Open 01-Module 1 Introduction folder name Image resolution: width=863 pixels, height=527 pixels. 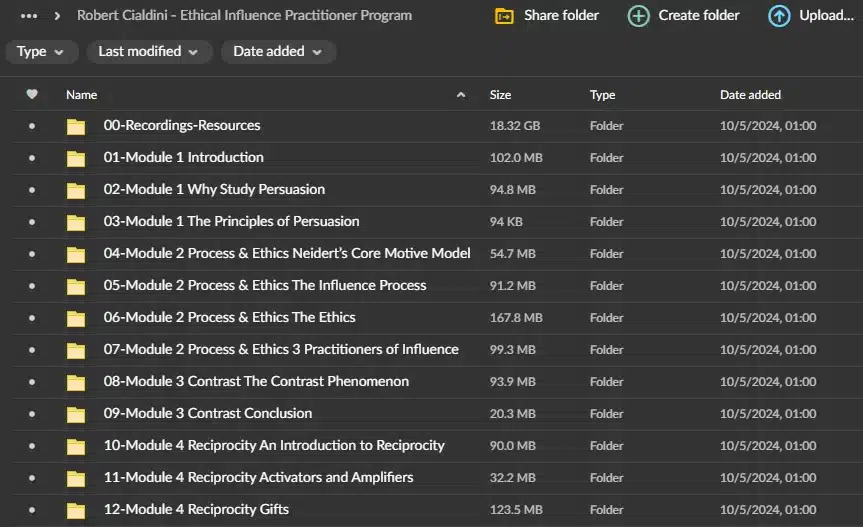click(x=183, y=157)
